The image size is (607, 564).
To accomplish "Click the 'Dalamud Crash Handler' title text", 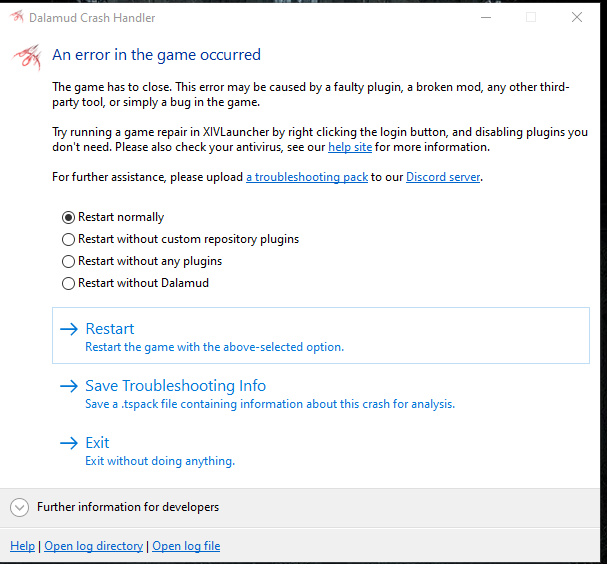I will (x=92, y=18).
